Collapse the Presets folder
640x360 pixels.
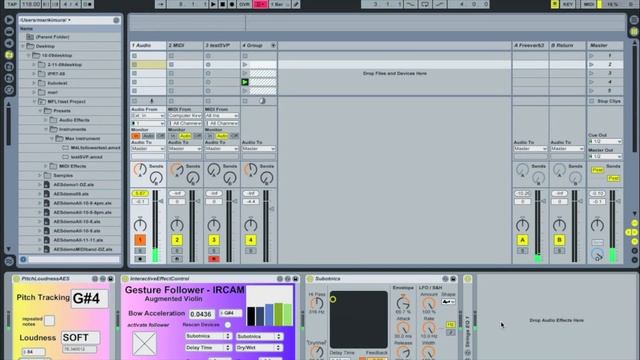click(40, 111)
